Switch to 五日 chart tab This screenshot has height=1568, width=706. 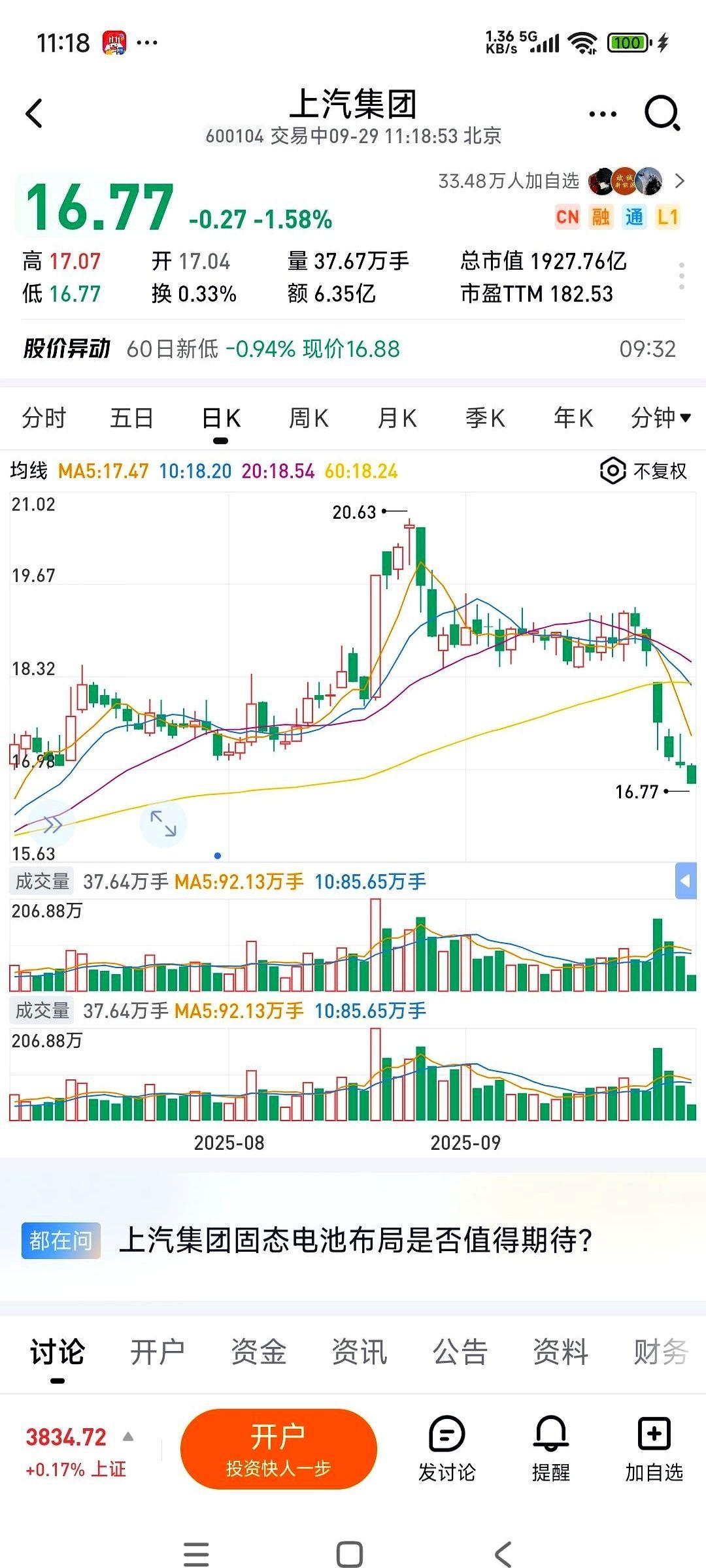coord(131,418)
